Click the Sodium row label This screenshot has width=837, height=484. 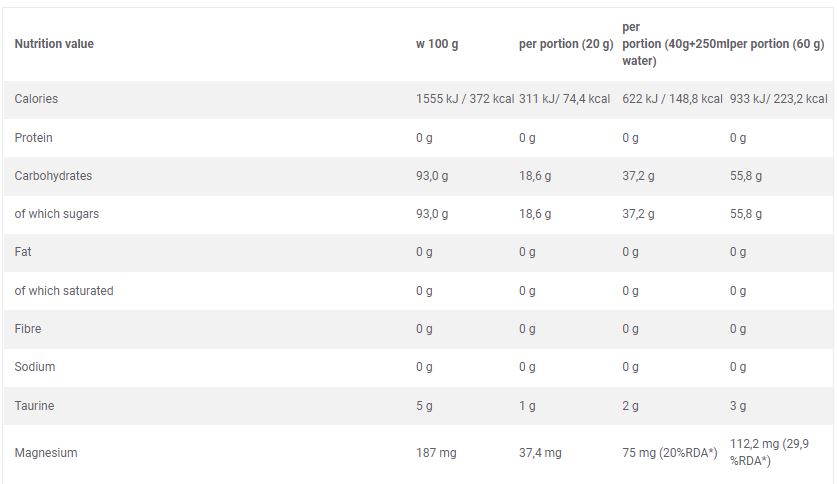35,367
